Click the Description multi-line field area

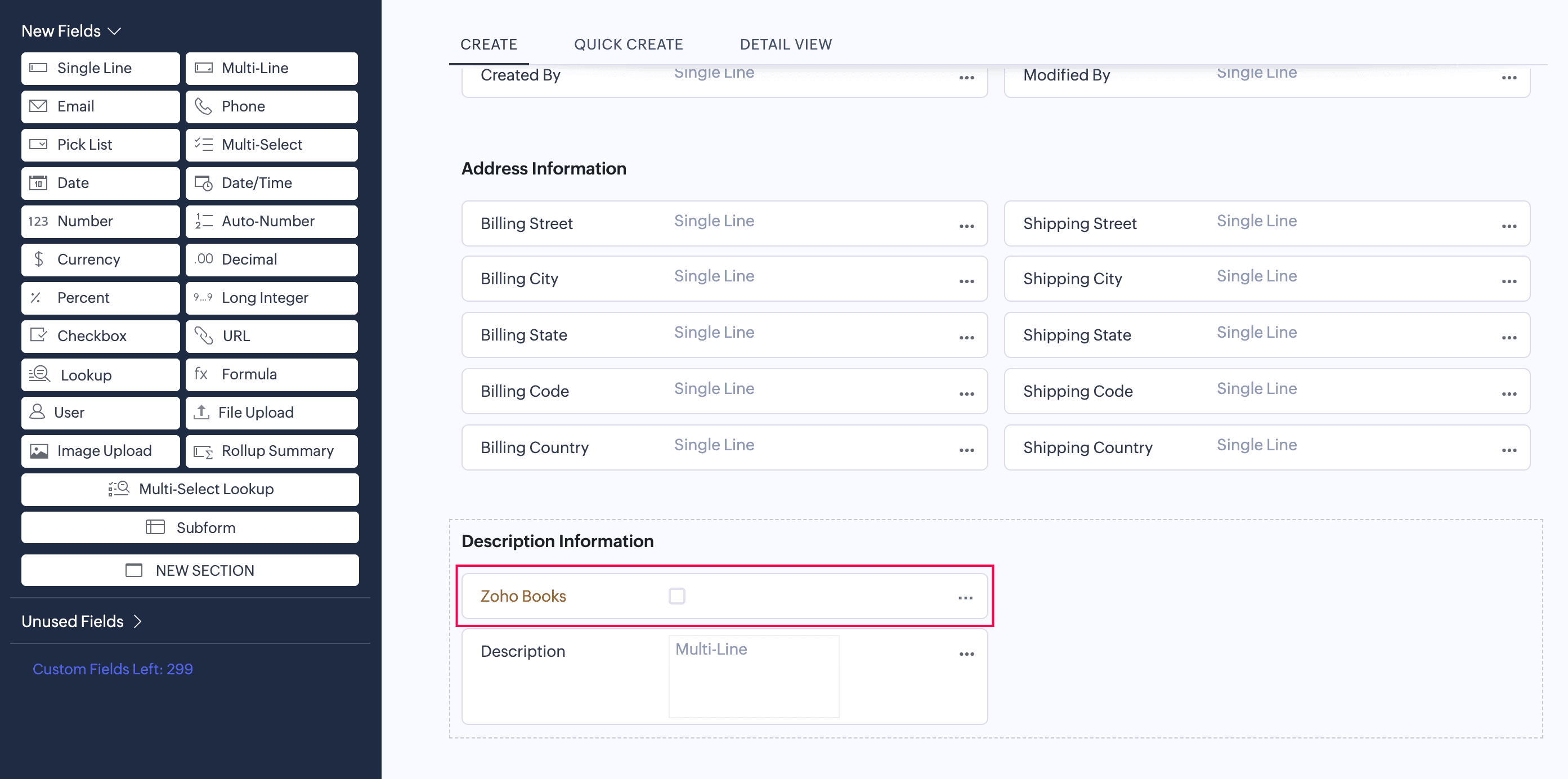pos(753,675)
